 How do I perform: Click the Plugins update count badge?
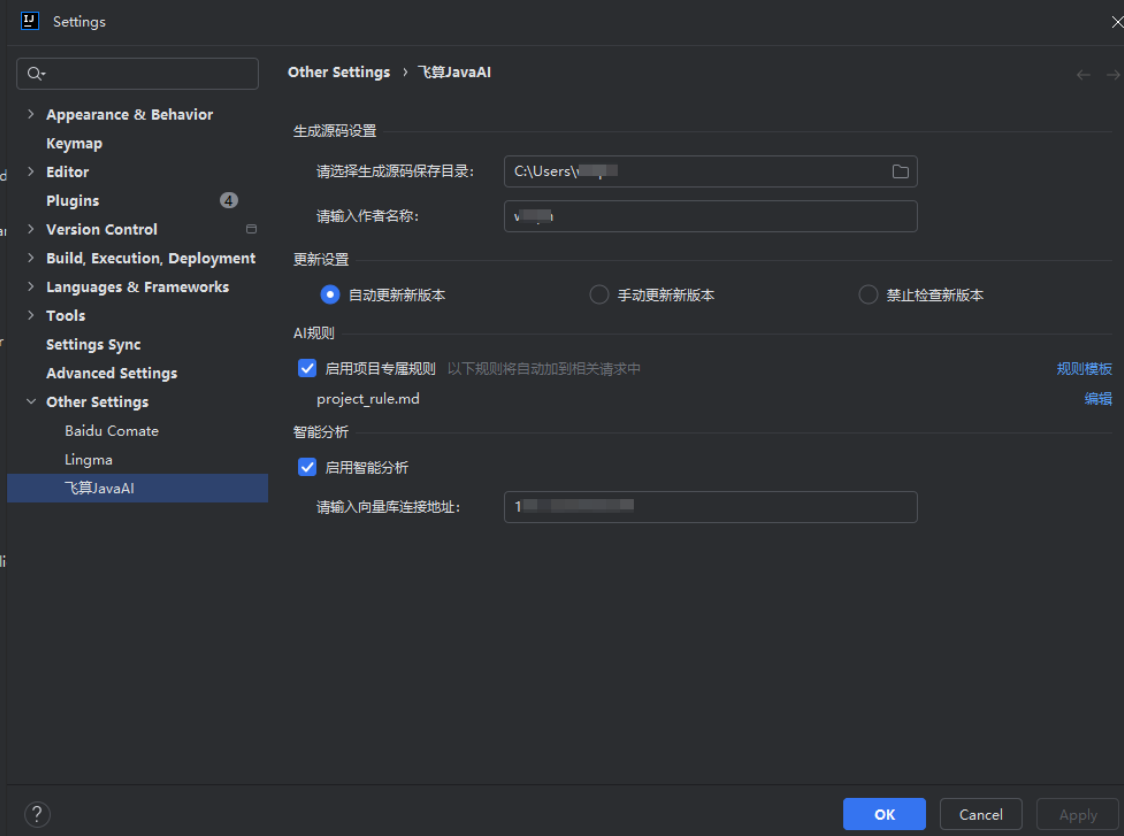click(229, 201)
